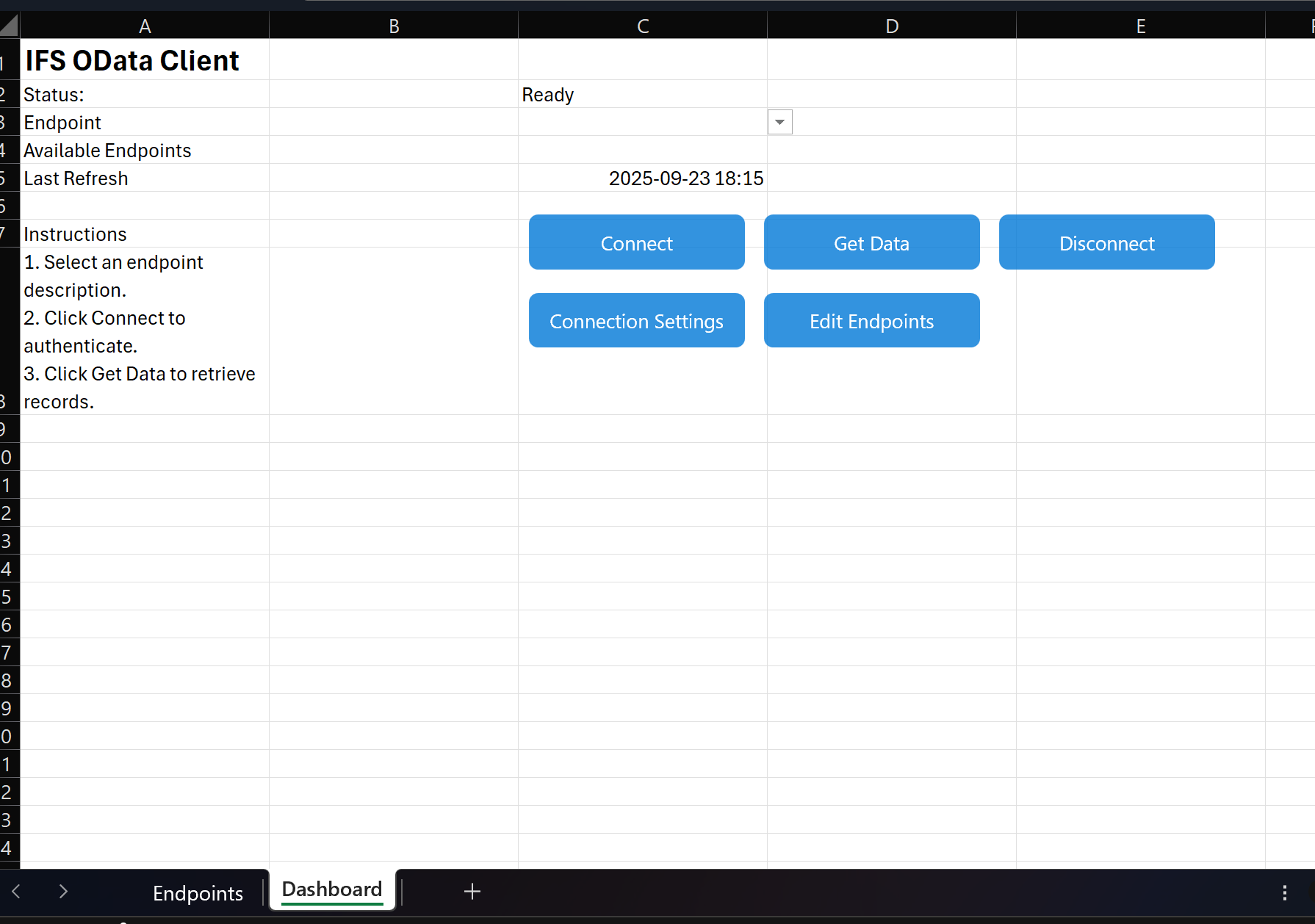Click the Edit Endpoints button
1315x924 pixels.
click(x=871, y=321)
